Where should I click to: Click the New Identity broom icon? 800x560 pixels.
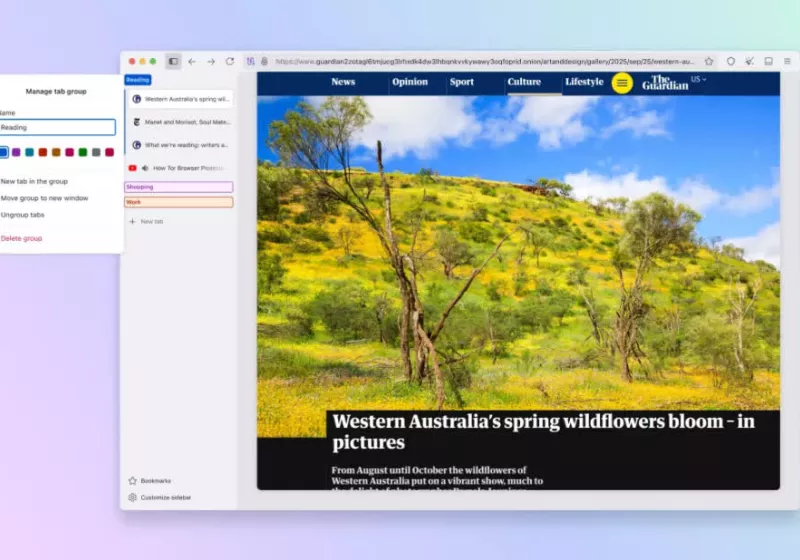pyautogui.click(x=749, y=61)
